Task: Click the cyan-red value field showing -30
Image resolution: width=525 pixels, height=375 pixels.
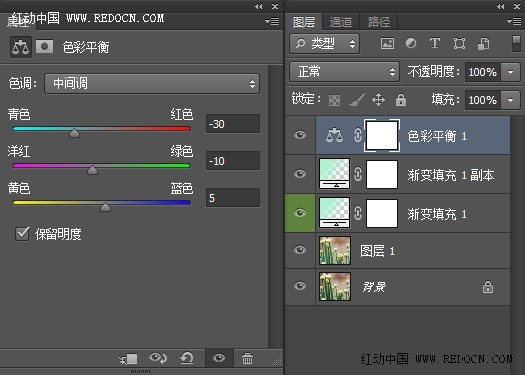Action: [233, 124]
